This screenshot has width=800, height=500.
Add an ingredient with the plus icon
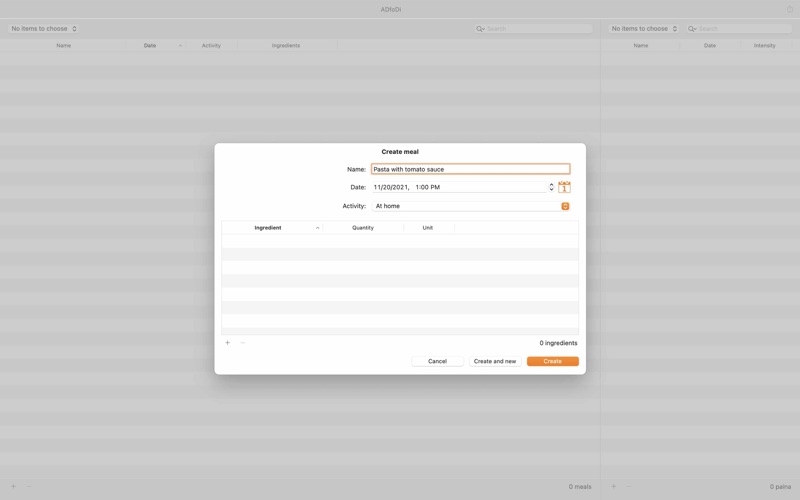[x=228, y=343]
